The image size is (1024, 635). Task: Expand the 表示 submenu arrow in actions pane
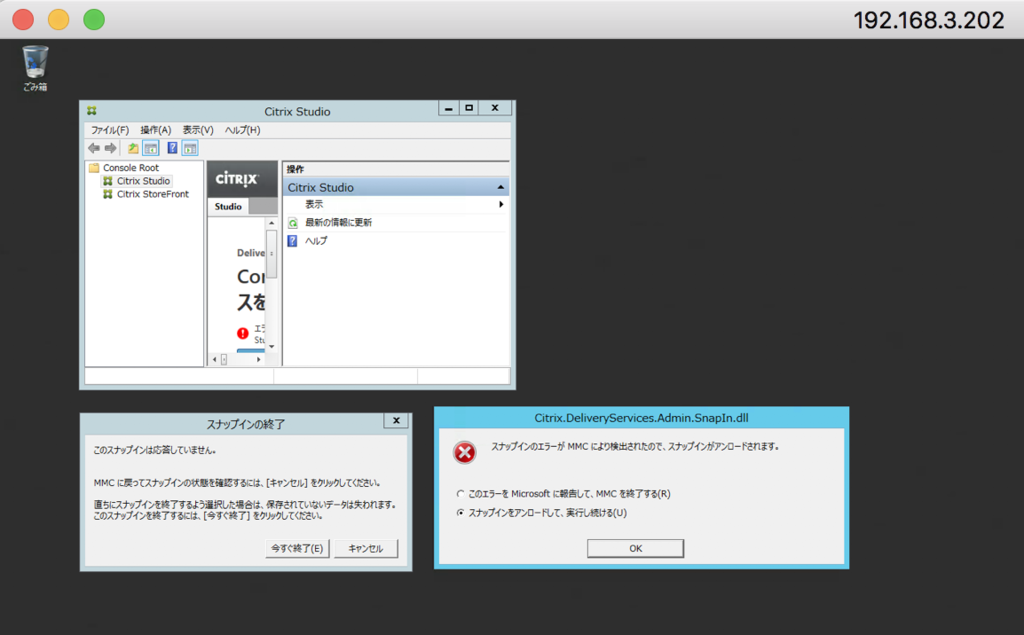point(501,204)
